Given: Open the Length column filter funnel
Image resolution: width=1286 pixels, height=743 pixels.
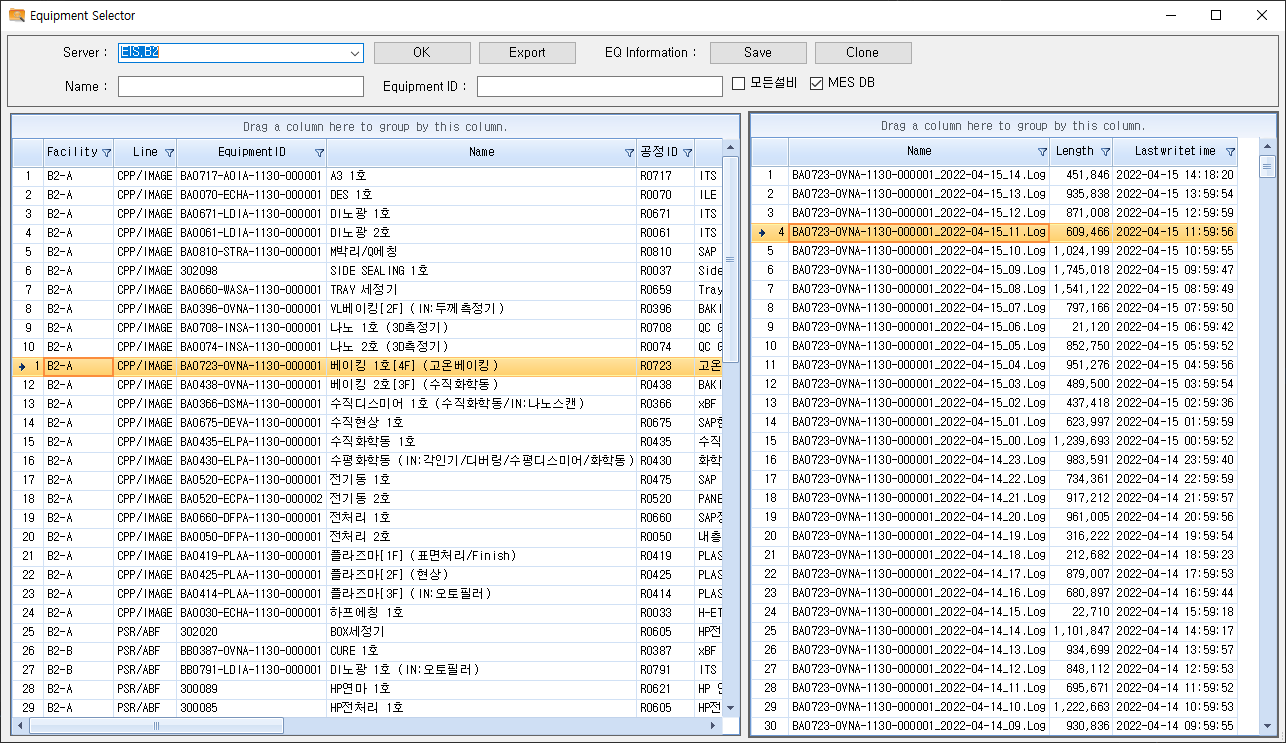Looking at the screenshot, I should [x=1105, y=152].
